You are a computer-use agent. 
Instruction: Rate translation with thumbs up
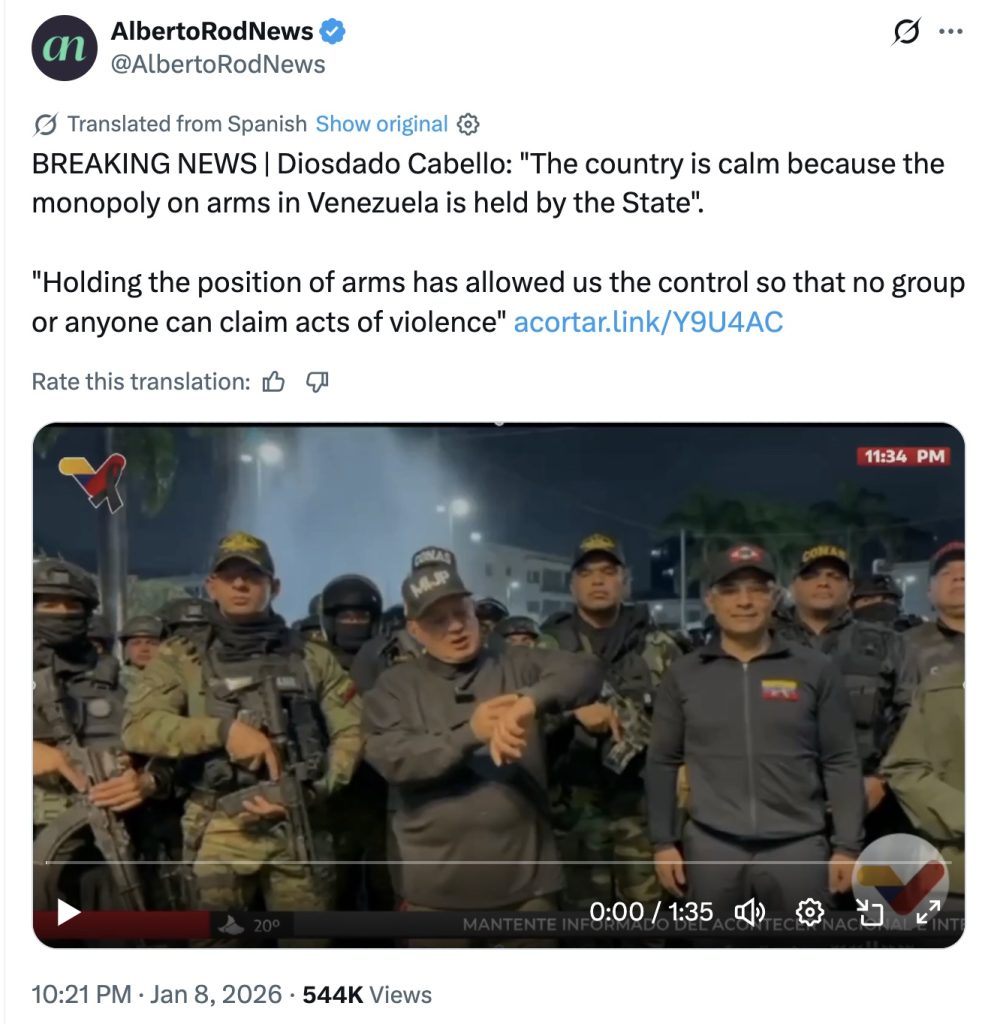pos(273,381)
